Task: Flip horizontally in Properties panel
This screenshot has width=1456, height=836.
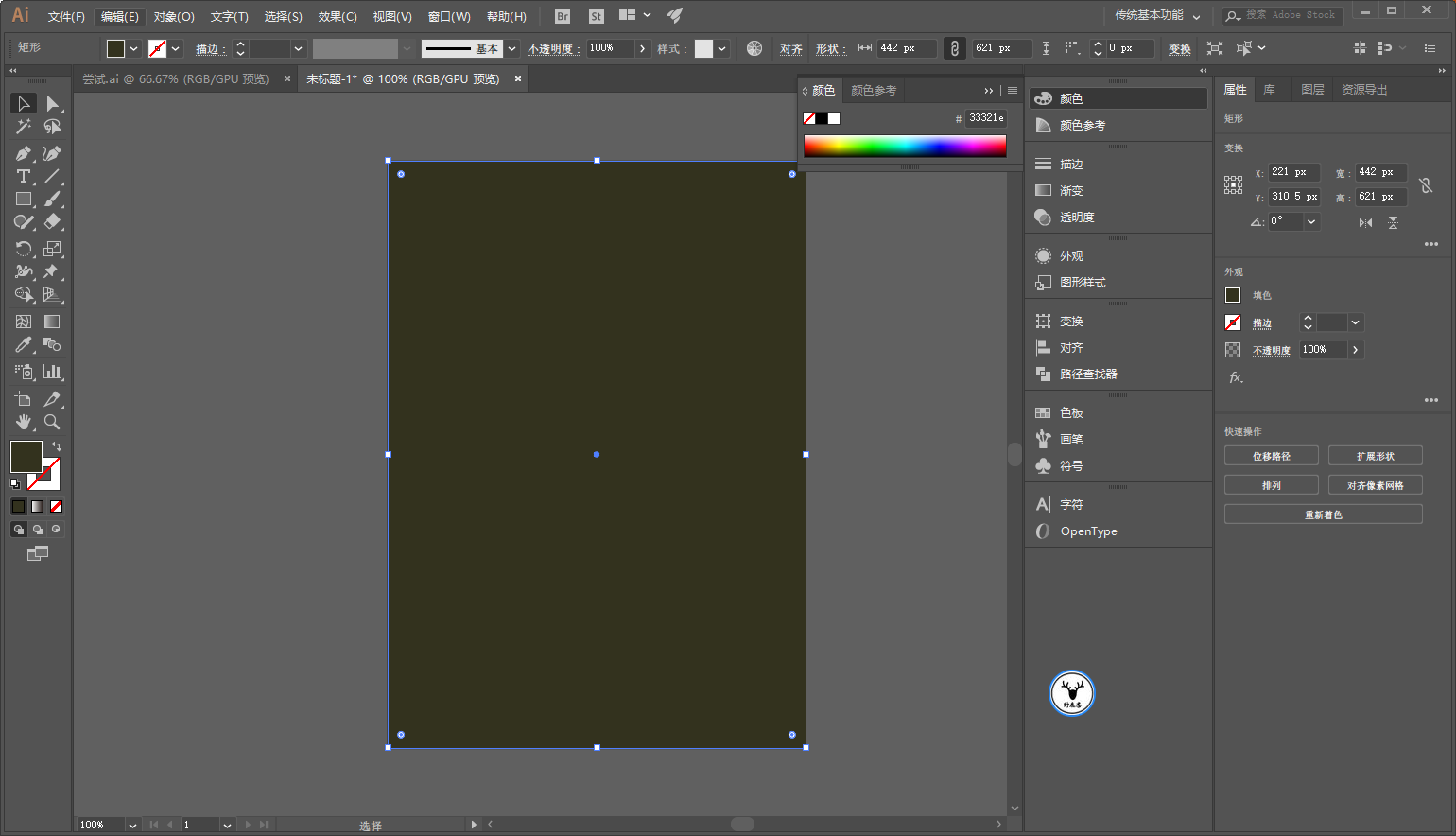Action: click(x=1365, y=222)
